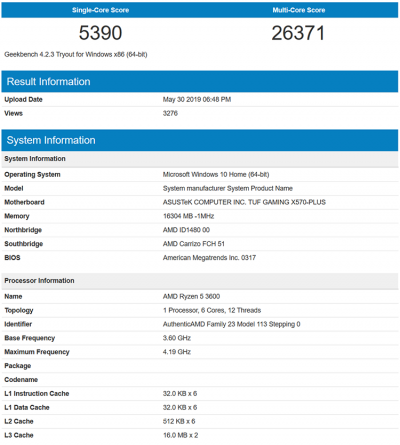Click the 512 KB x 6 value
The height and width of the screenshot is (445, 400).
[179, 421]
